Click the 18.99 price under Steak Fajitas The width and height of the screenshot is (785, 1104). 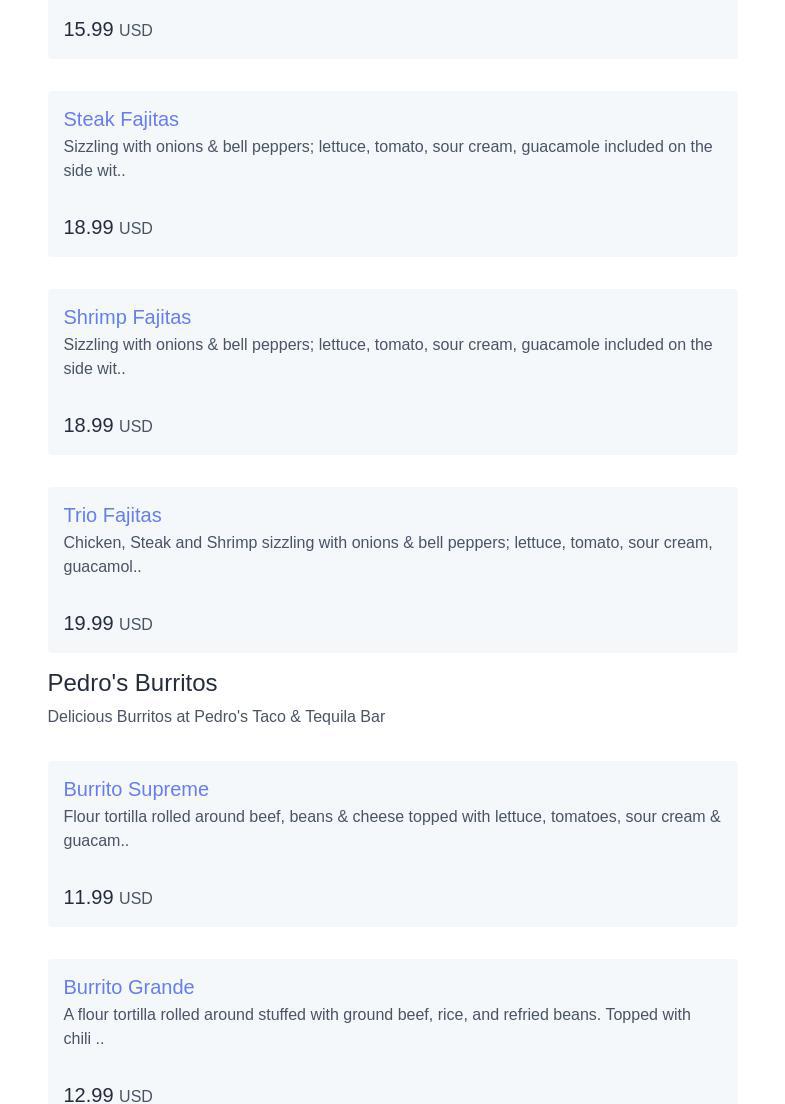pos(88,227)
